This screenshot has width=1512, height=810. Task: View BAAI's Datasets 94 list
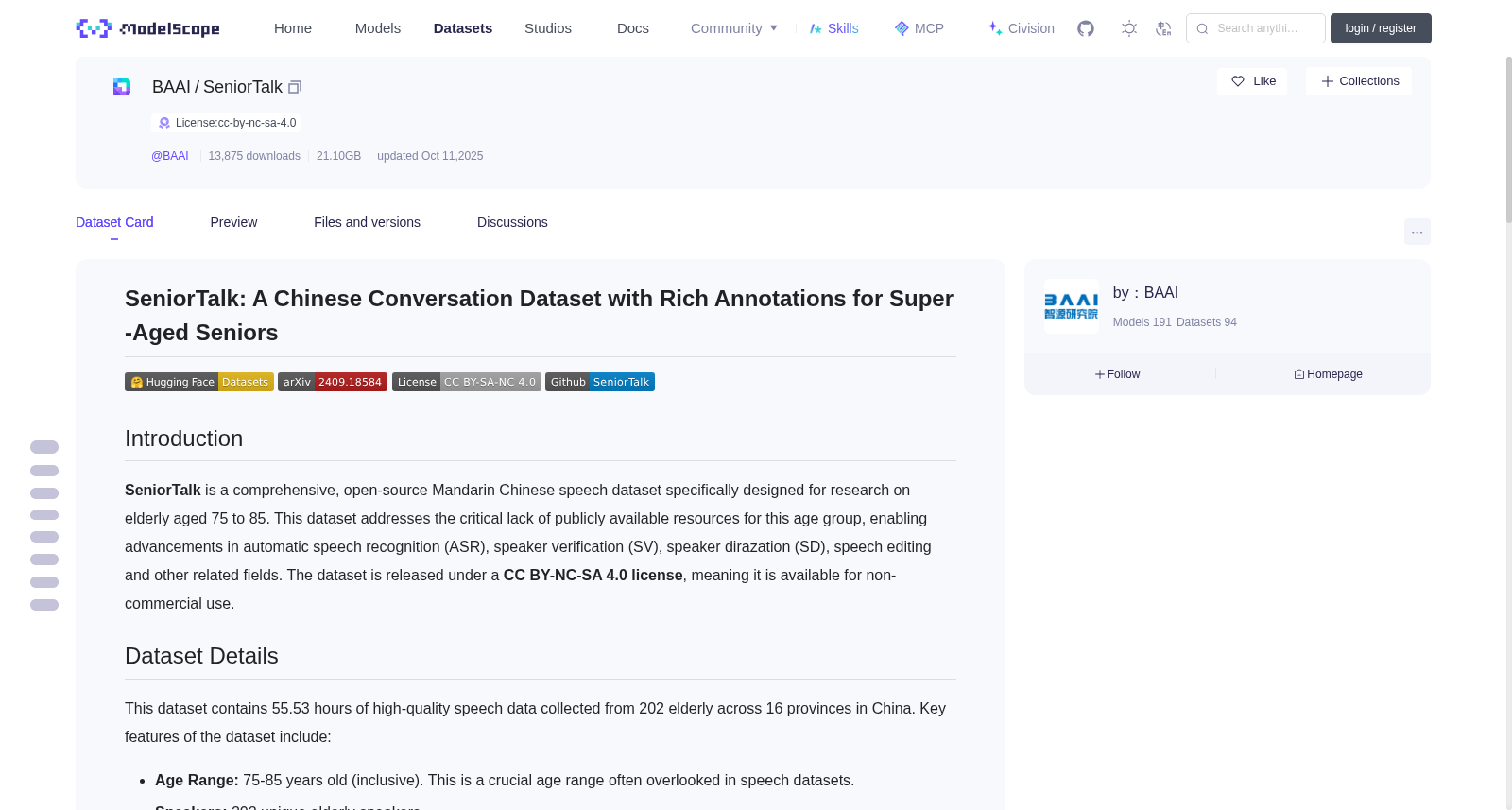(1207, 322)
